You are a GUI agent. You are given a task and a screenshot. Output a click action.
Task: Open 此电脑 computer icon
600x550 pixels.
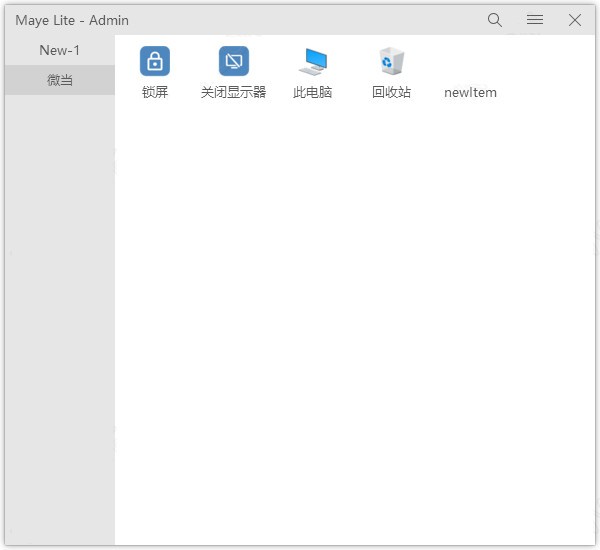coord(313,62)
